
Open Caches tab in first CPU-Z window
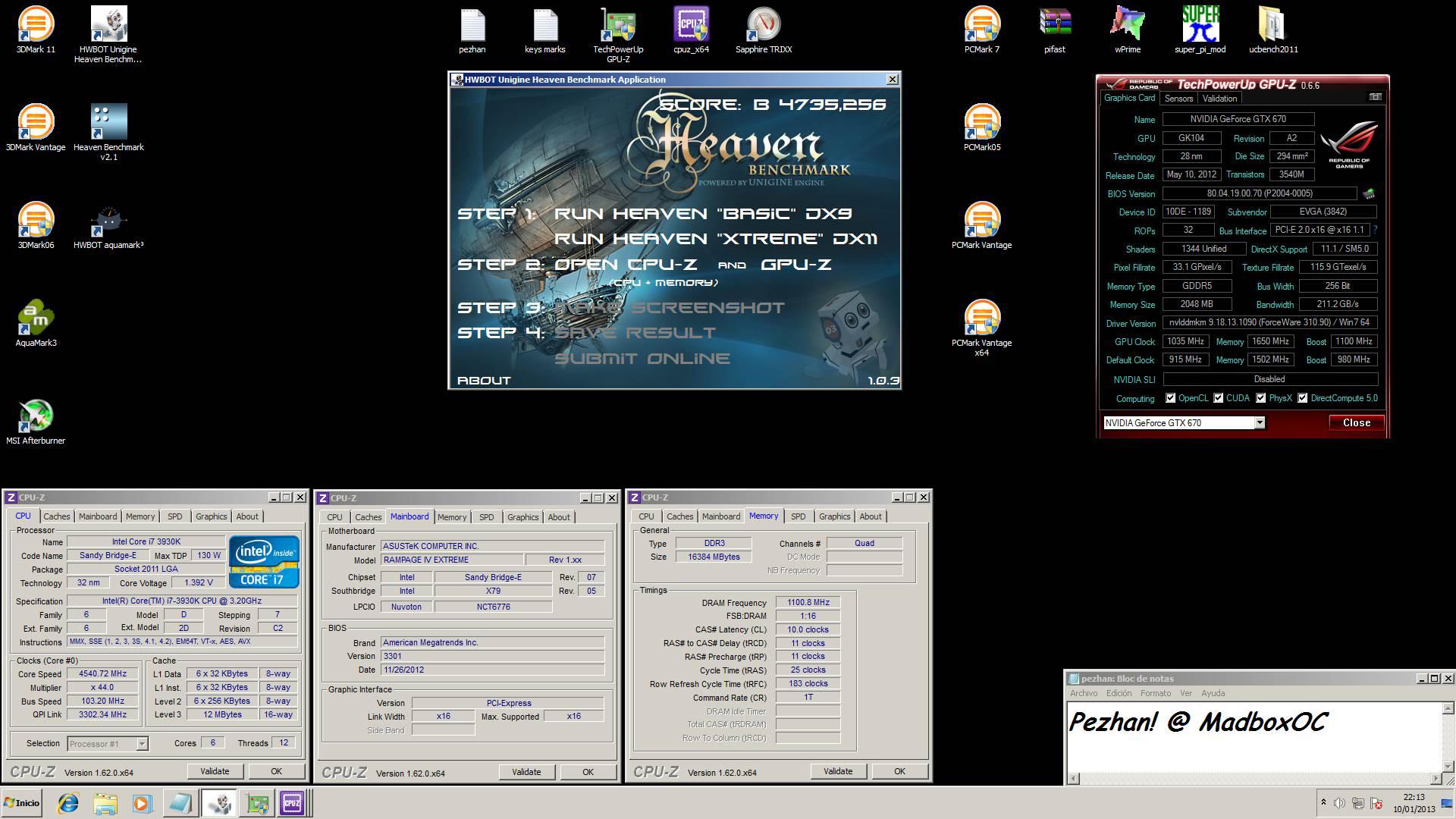(57, 516)
